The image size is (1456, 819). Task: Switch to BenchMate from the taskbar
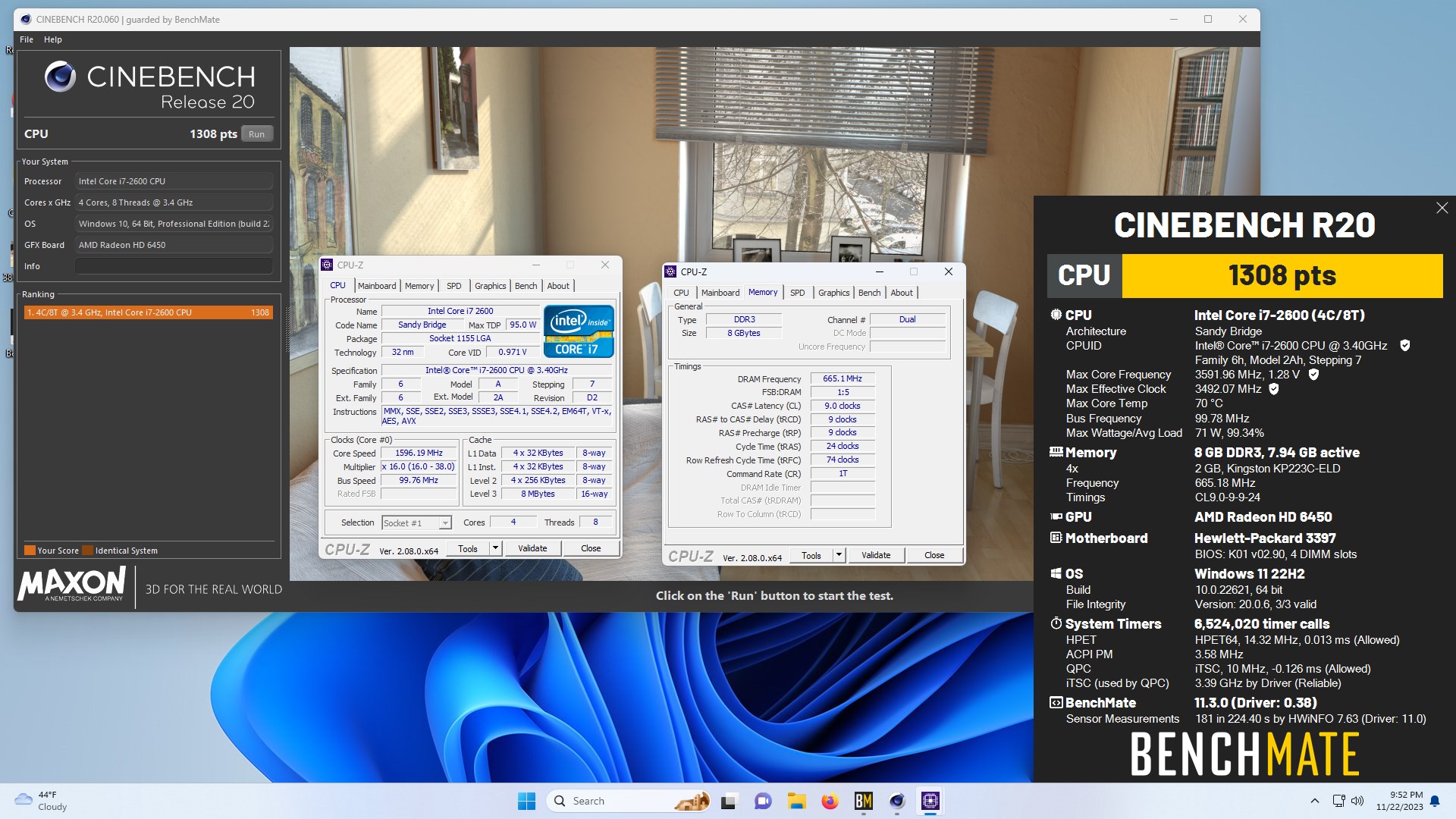(x=863, y=801)
